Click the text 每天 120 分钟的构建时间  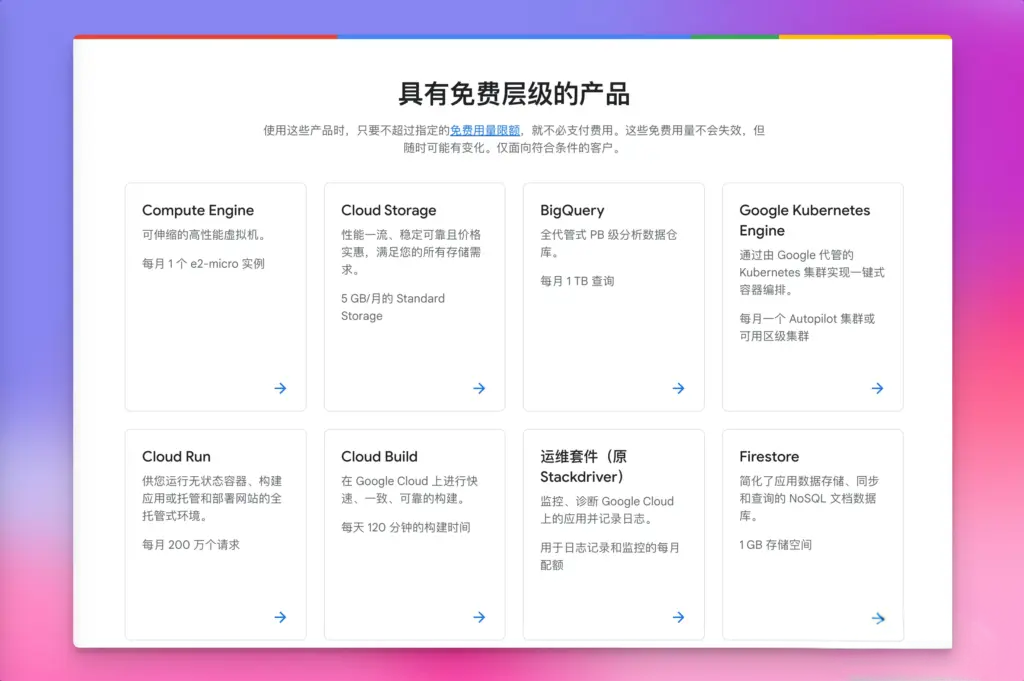click(406, 528)
